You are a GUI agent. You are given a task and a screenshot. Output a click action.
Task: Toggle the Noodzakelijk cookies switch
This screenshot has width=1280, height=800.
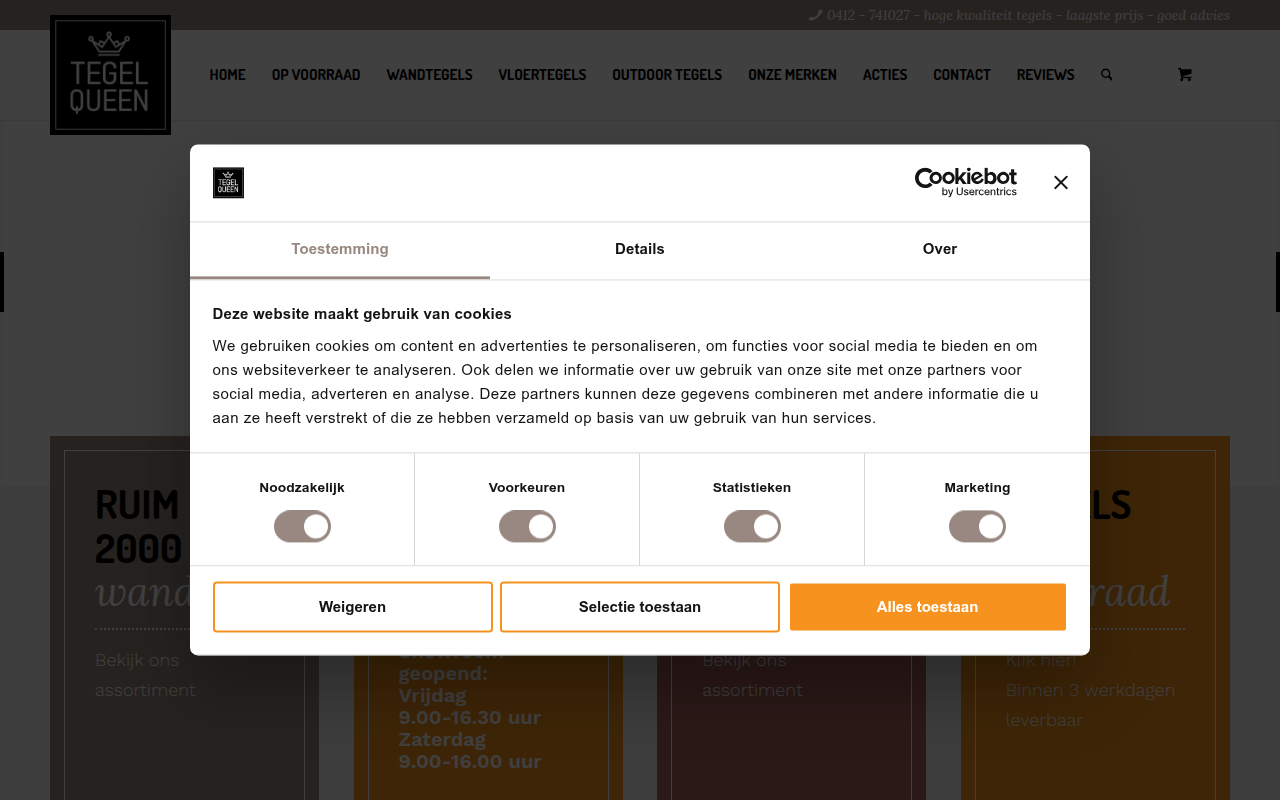click(x=302, y=526)
